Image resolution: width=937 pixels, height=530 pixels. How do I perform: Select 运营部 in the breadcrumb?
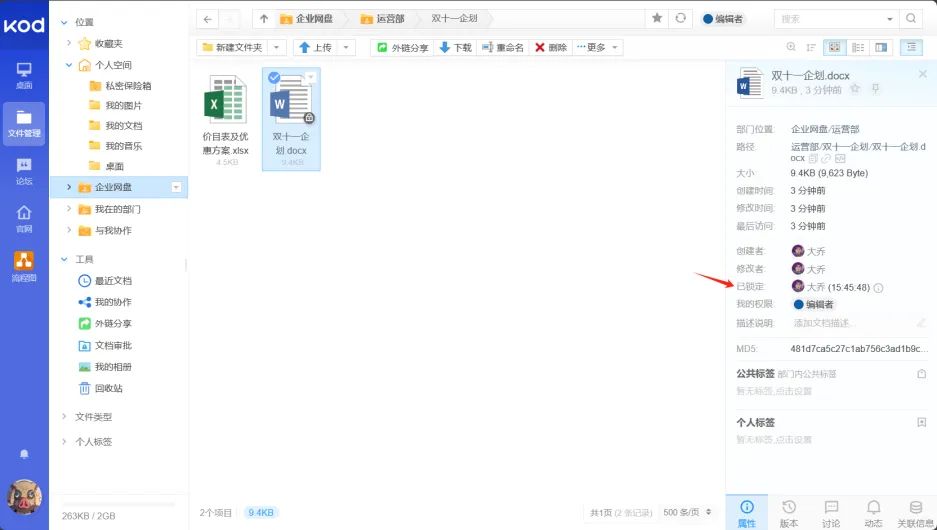382,19
